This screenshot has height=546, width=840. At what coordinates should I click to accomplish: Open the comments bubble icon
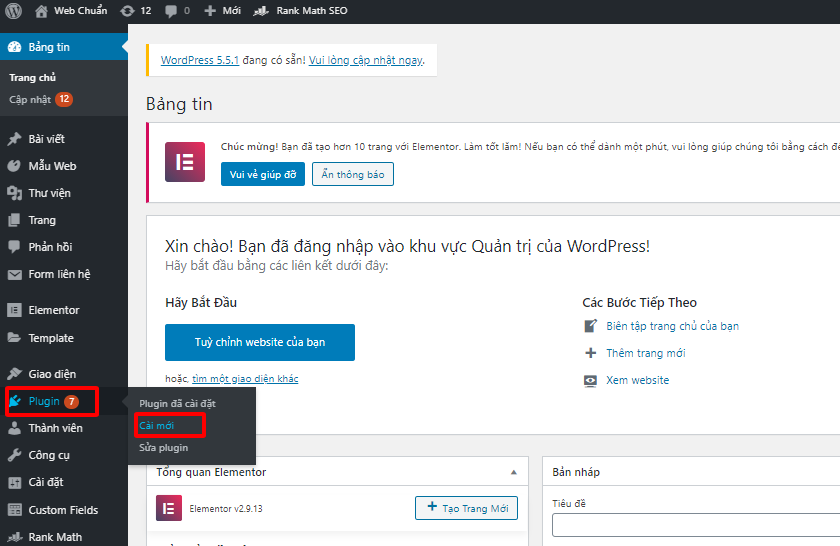(x=176, y=11)
